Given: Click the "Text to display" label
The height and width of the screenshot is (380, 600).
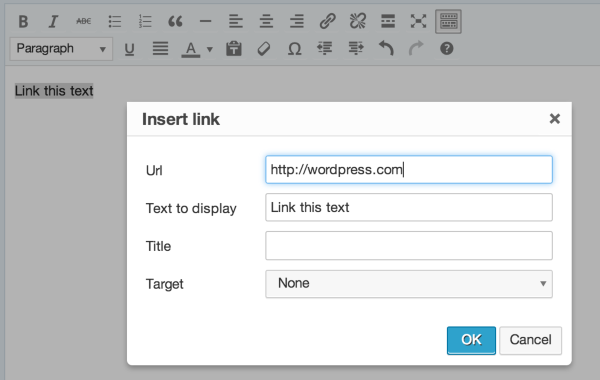Looking at the screenshot, I should pos(191,209).
